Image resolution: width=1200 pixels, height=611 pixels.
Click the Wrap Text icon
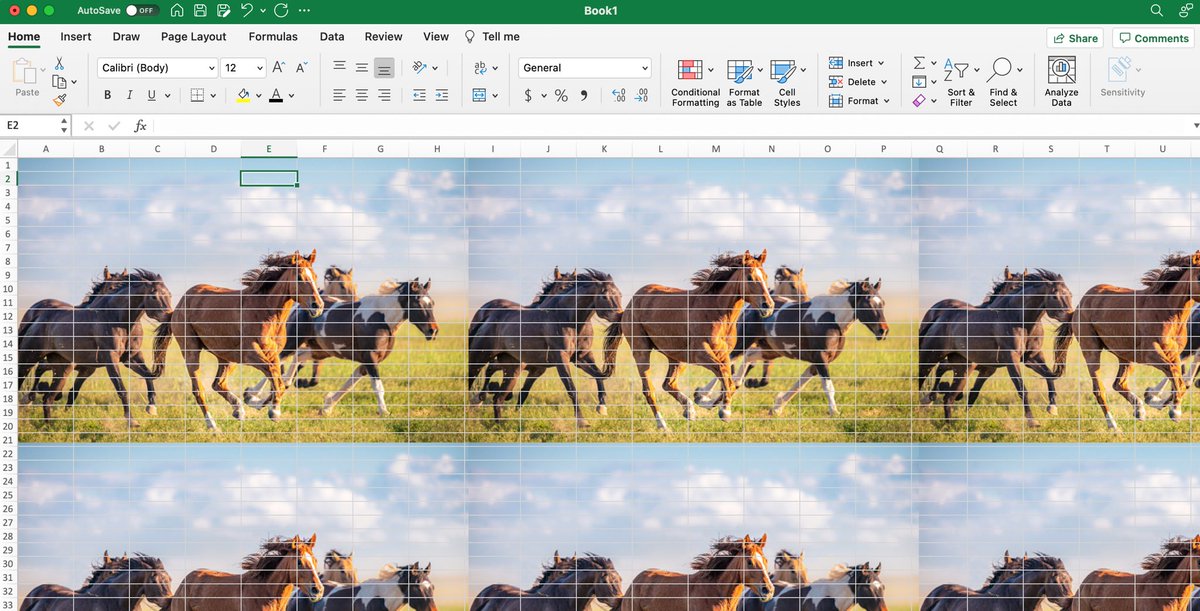click(480, 67)
